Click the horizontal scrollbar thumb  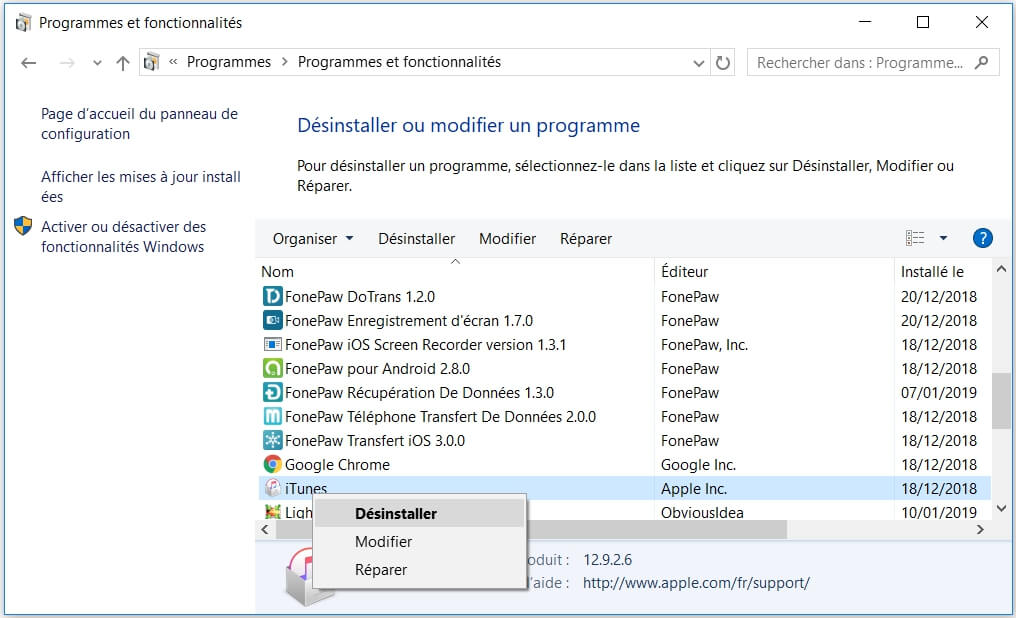pos(531,530)
